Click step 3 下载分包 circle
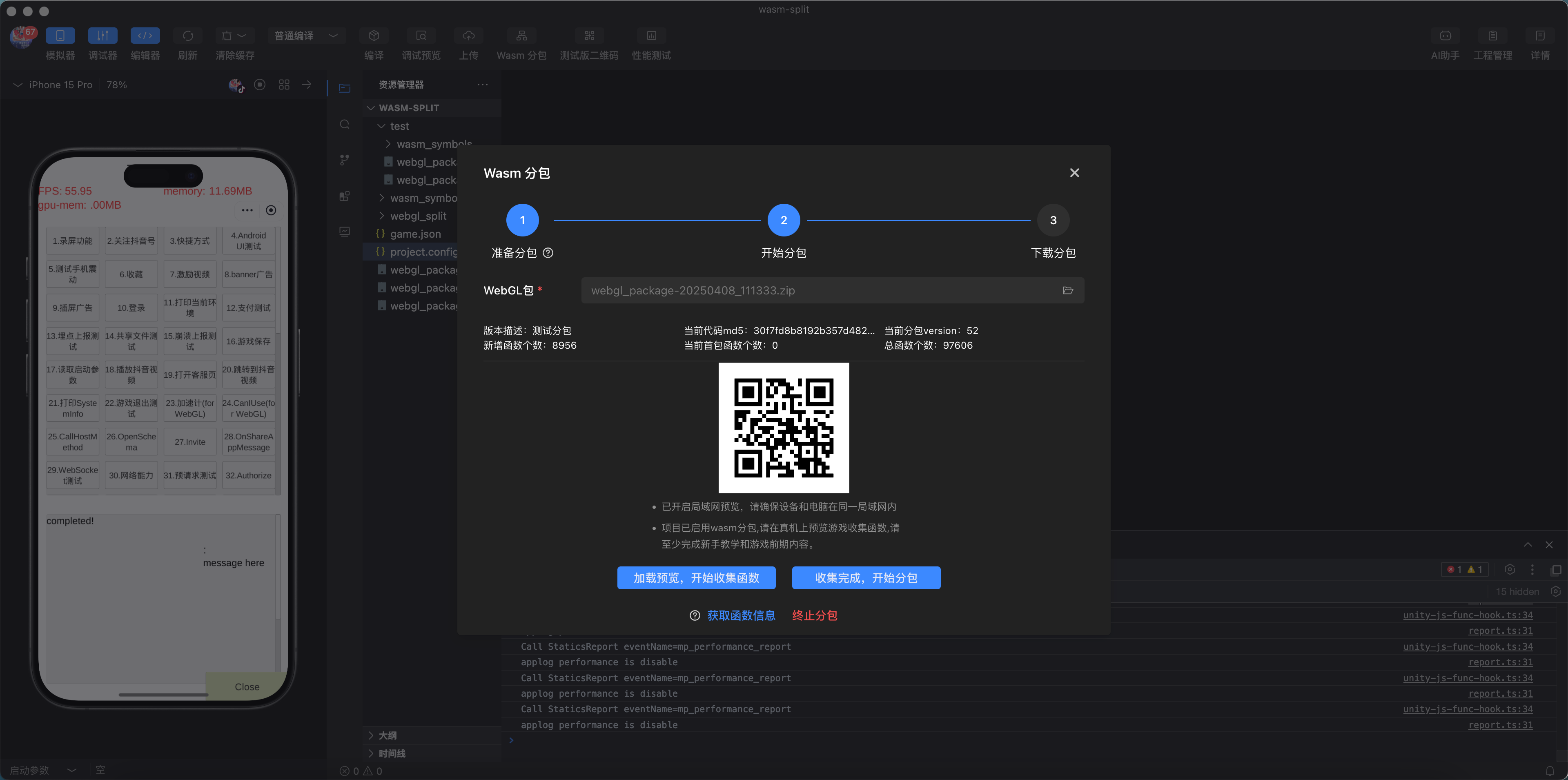 pos(1053,221)
